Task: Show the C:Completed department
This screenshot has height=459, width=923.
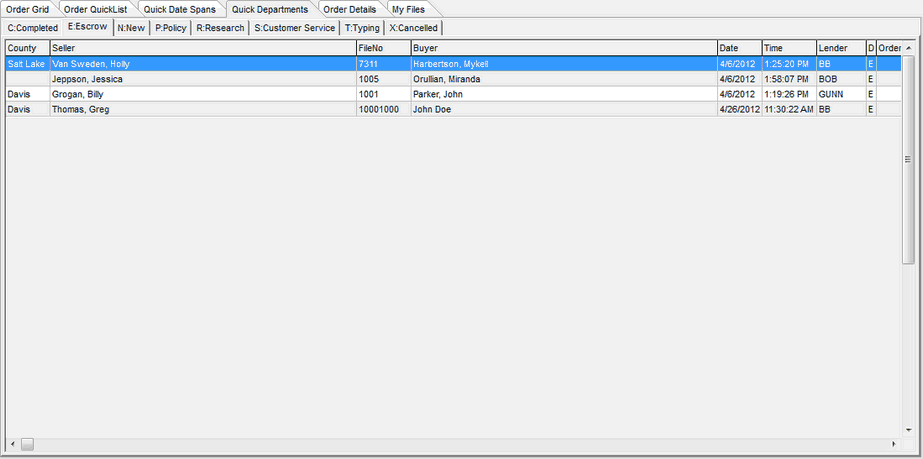Action: click(32, 28)
